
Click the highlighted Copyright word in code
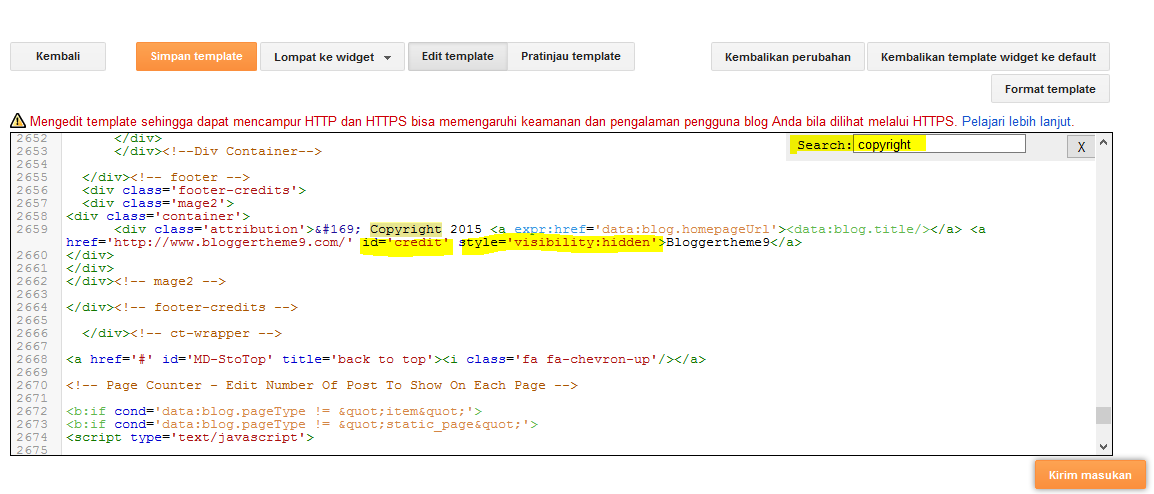point(406,229)
